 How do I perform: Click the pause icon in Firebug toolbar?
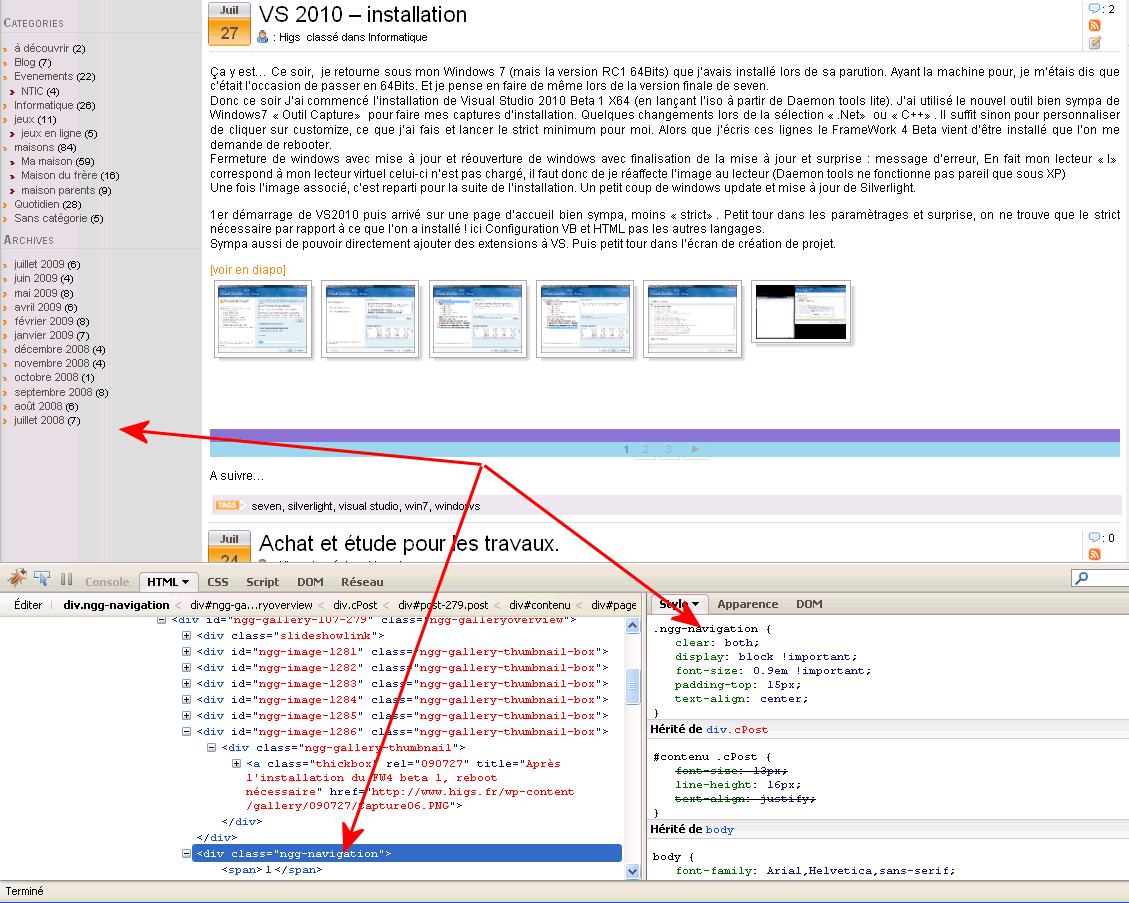(66, 579)
